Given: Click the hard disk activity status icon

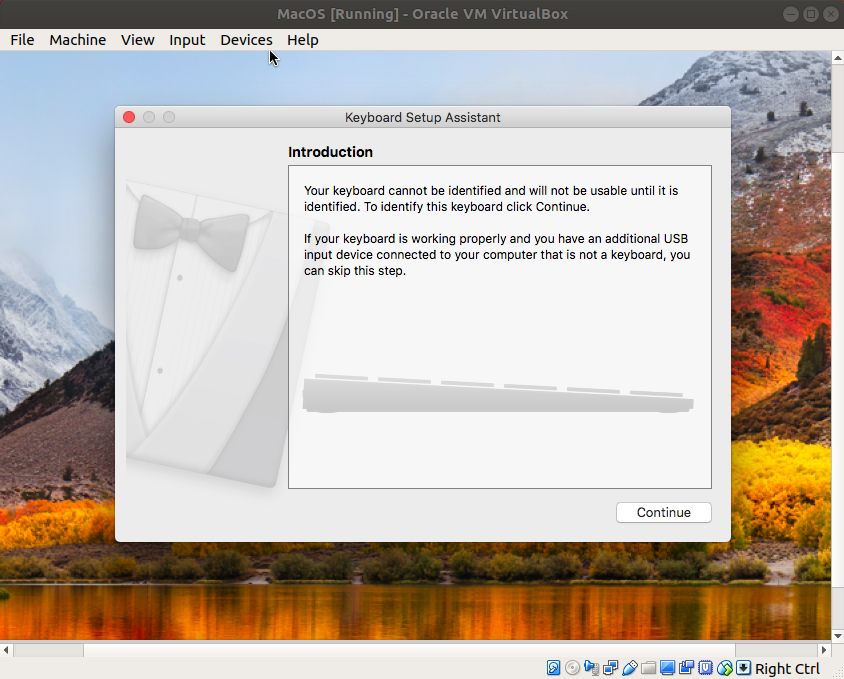Looking at the screenshot, I should 553,668.
